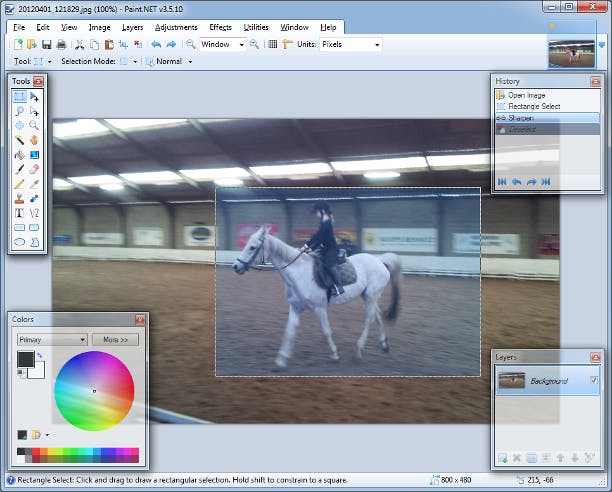Click the Save floppy disk icon
612x492 pixels.
[47, 44]
